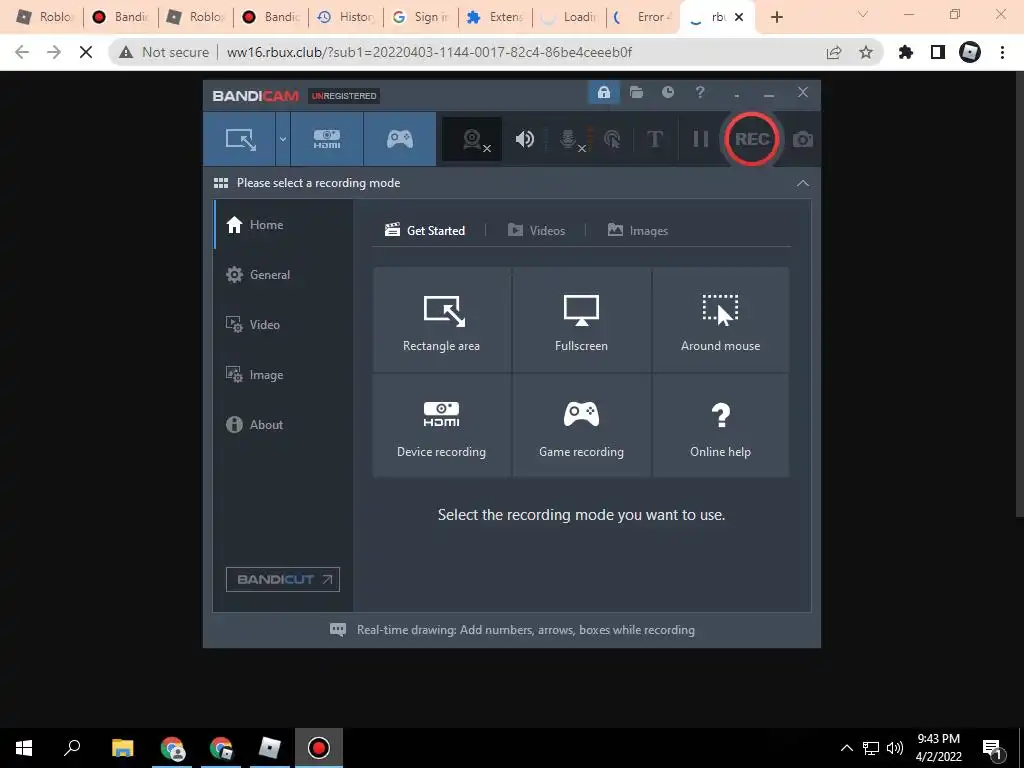Share this page icon in address bar

[x=834, y=52]
